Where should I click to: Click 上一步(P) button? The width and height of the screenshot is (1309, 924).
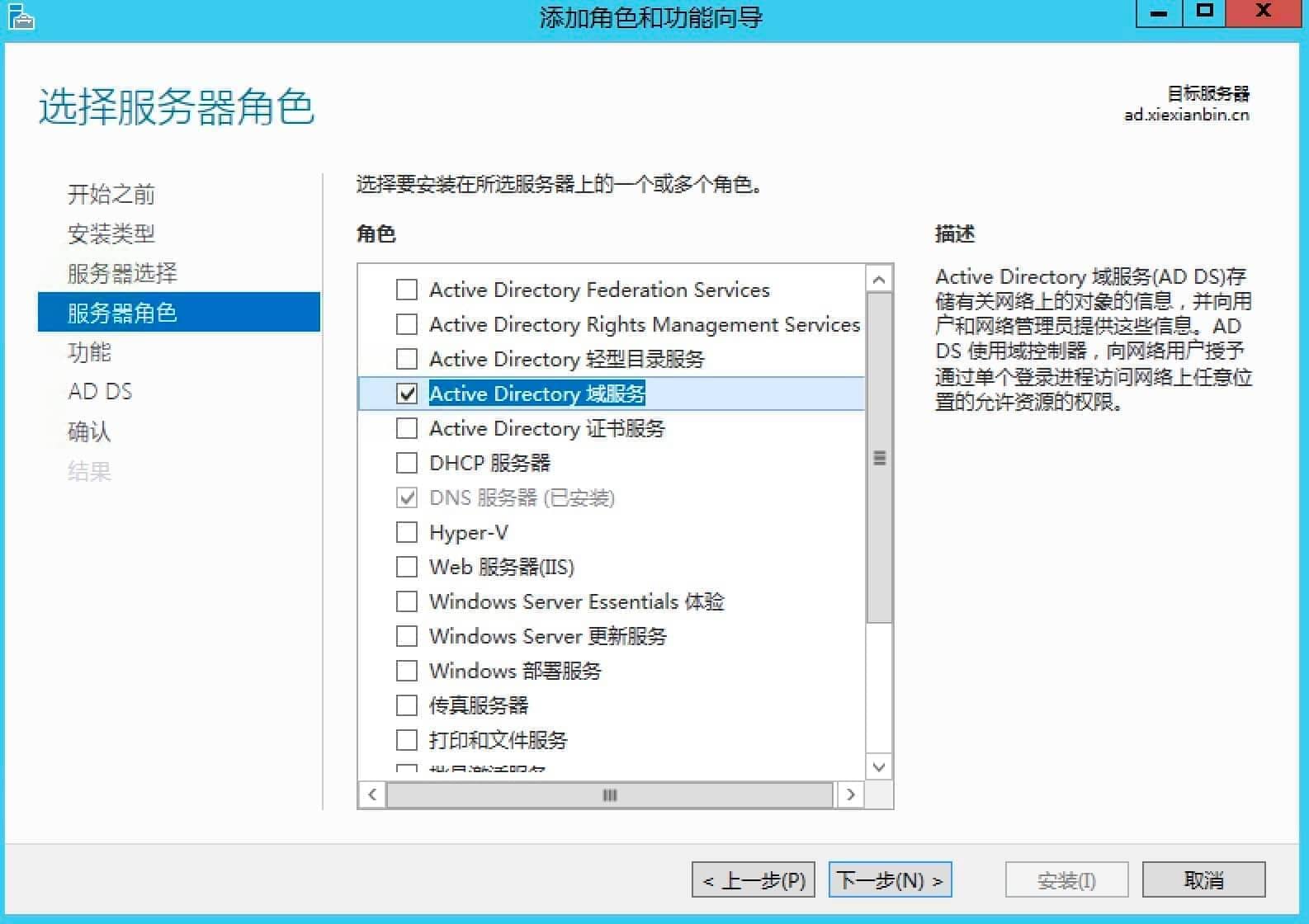pos(754,880)
